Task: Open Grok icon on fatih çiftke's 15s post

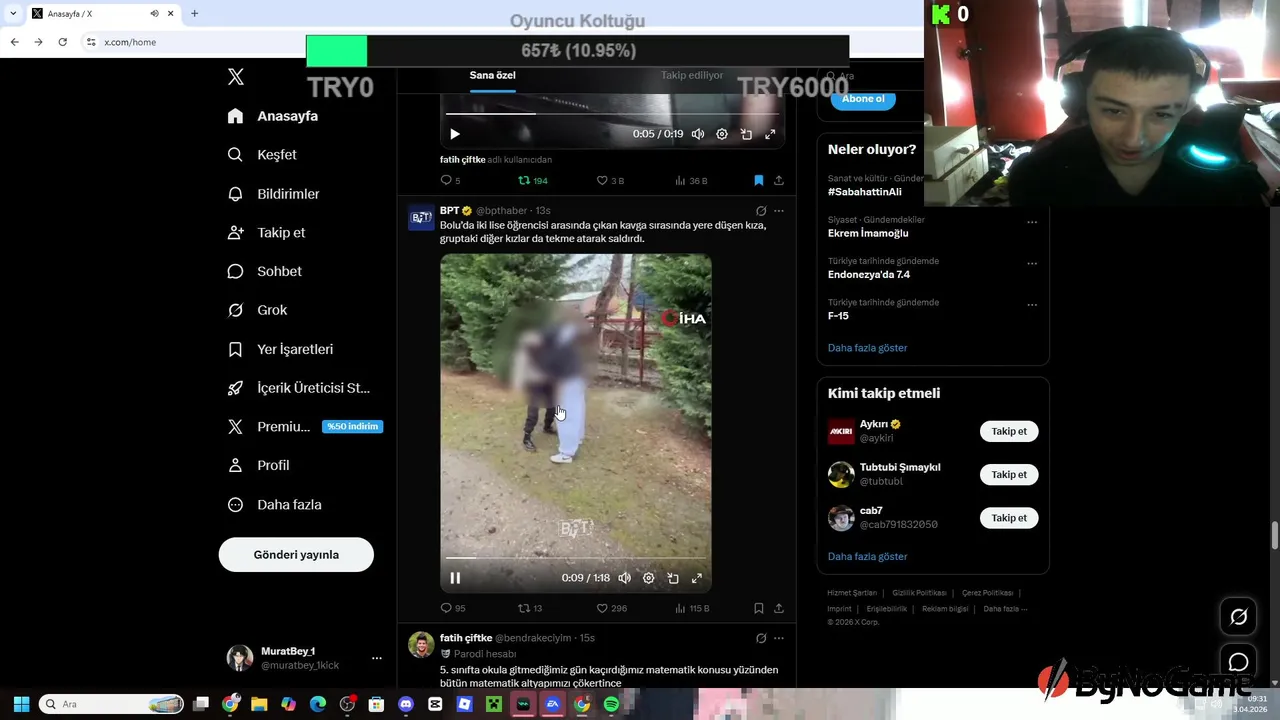Action: coord(761,638)
